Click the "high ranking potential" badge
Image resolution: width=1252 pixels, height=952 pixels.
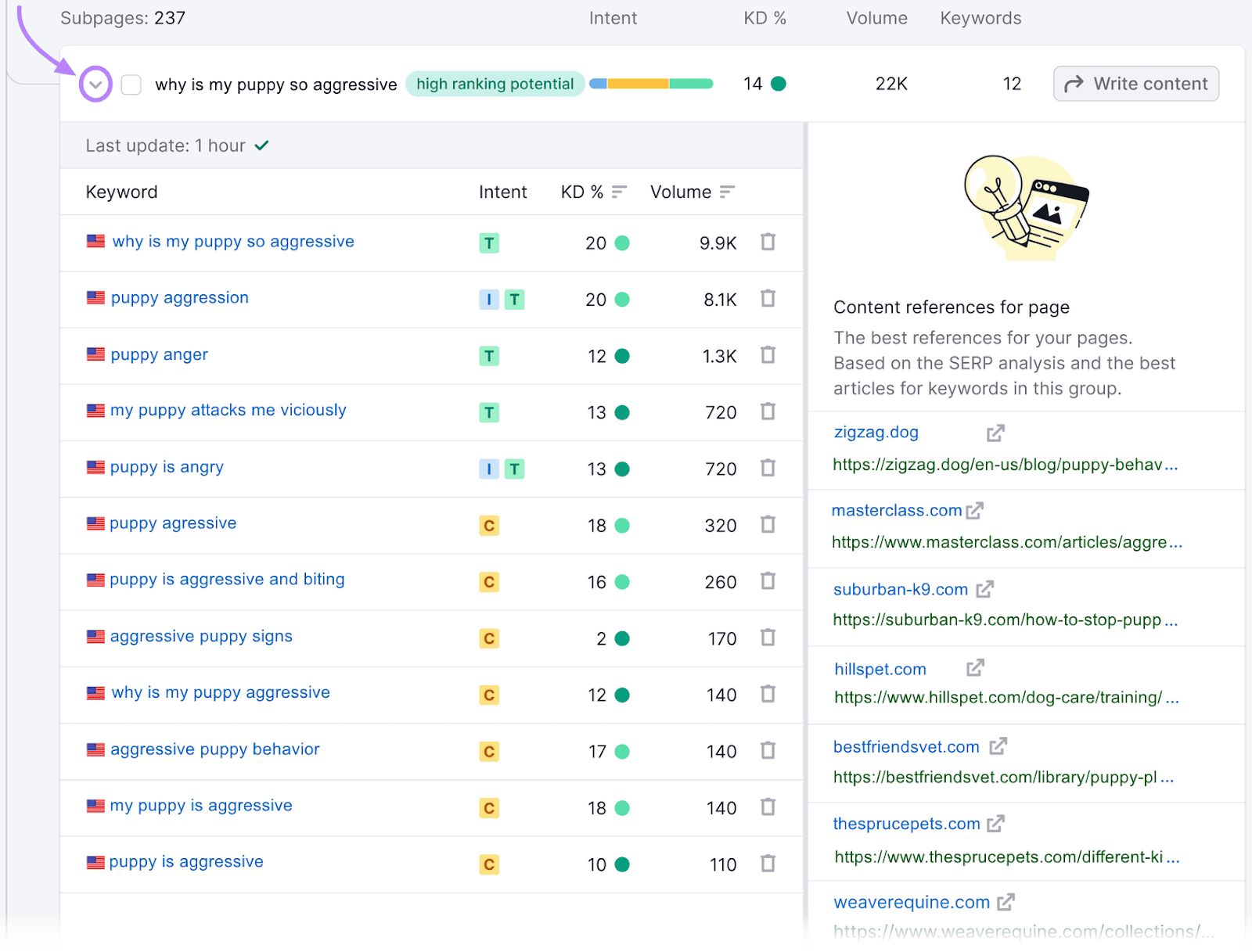[495, 84]
